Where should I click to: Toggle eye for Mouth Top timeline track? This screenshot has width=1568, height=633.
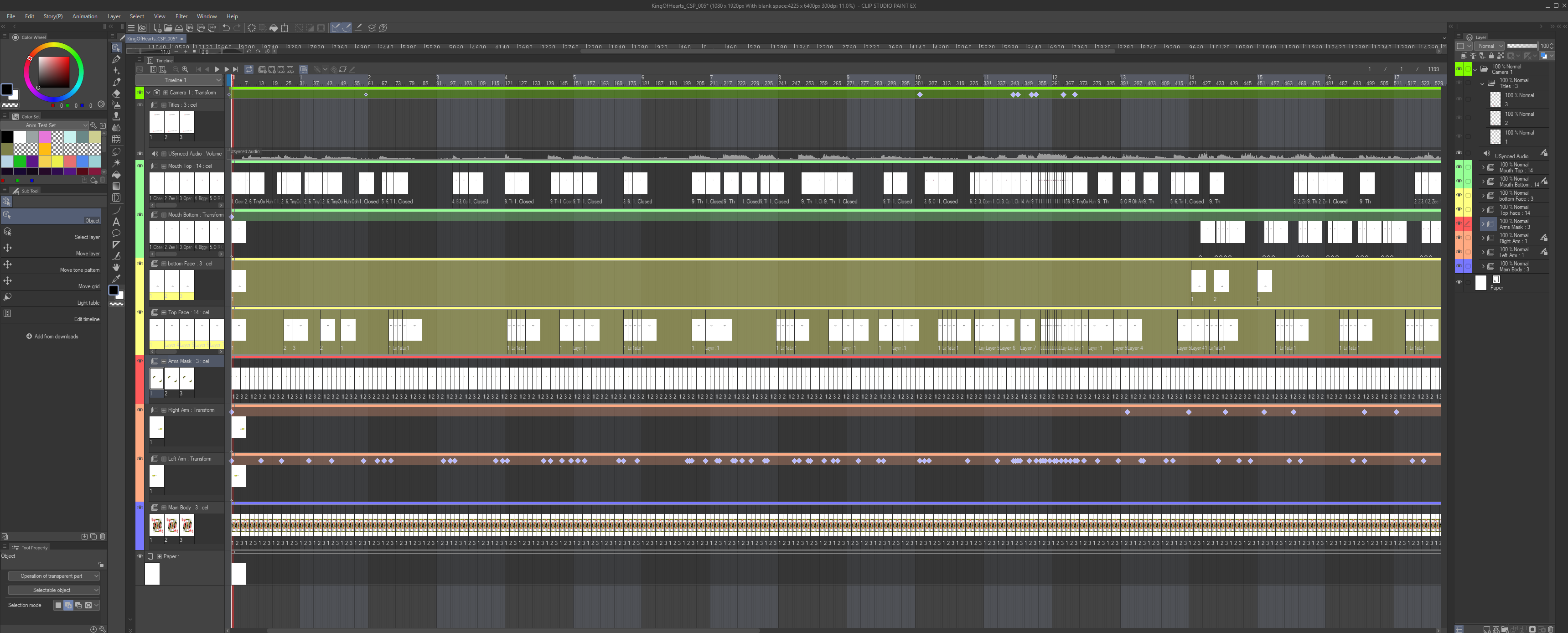(140, 166)
